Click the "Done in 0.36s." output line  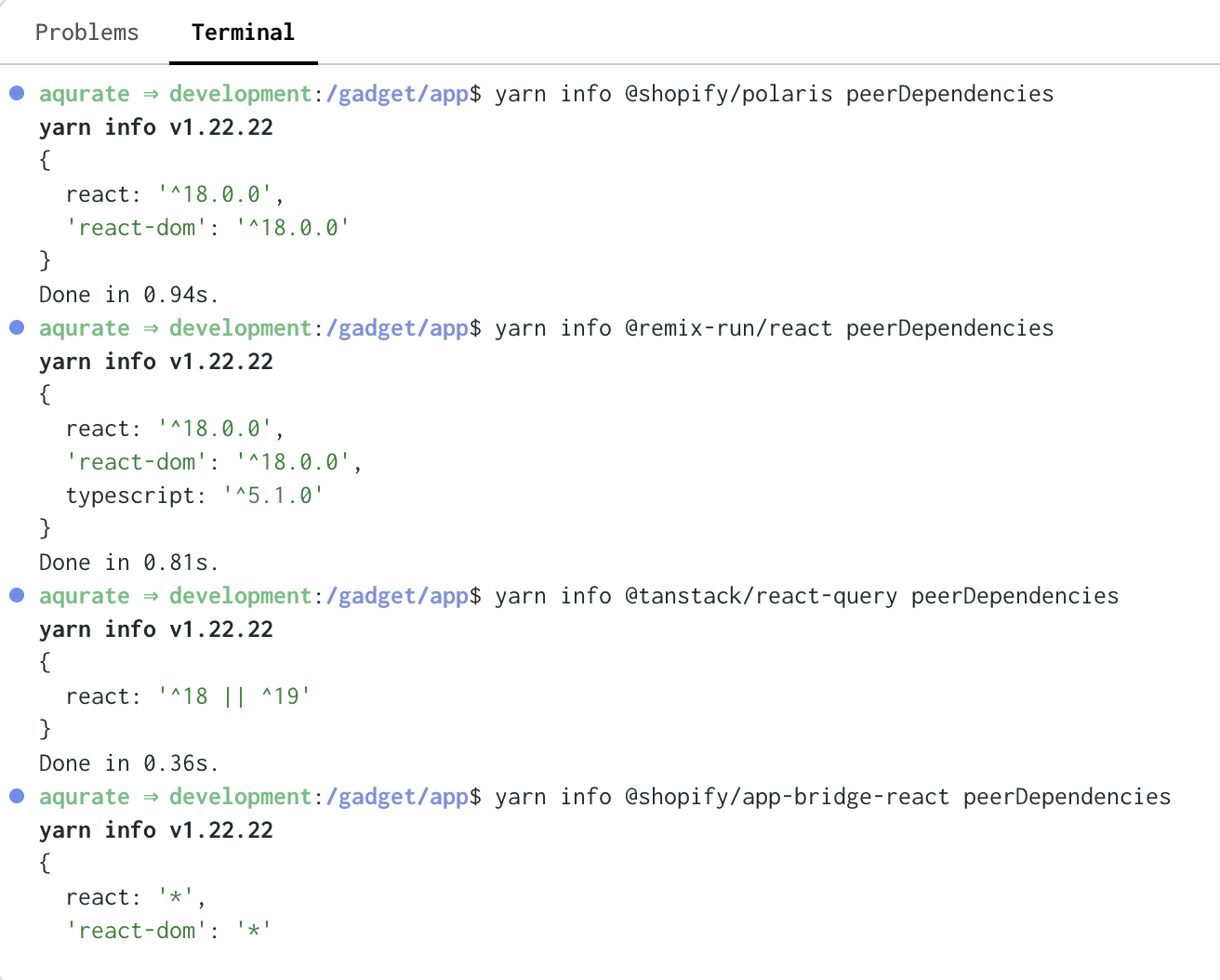[x=128, y=763]
